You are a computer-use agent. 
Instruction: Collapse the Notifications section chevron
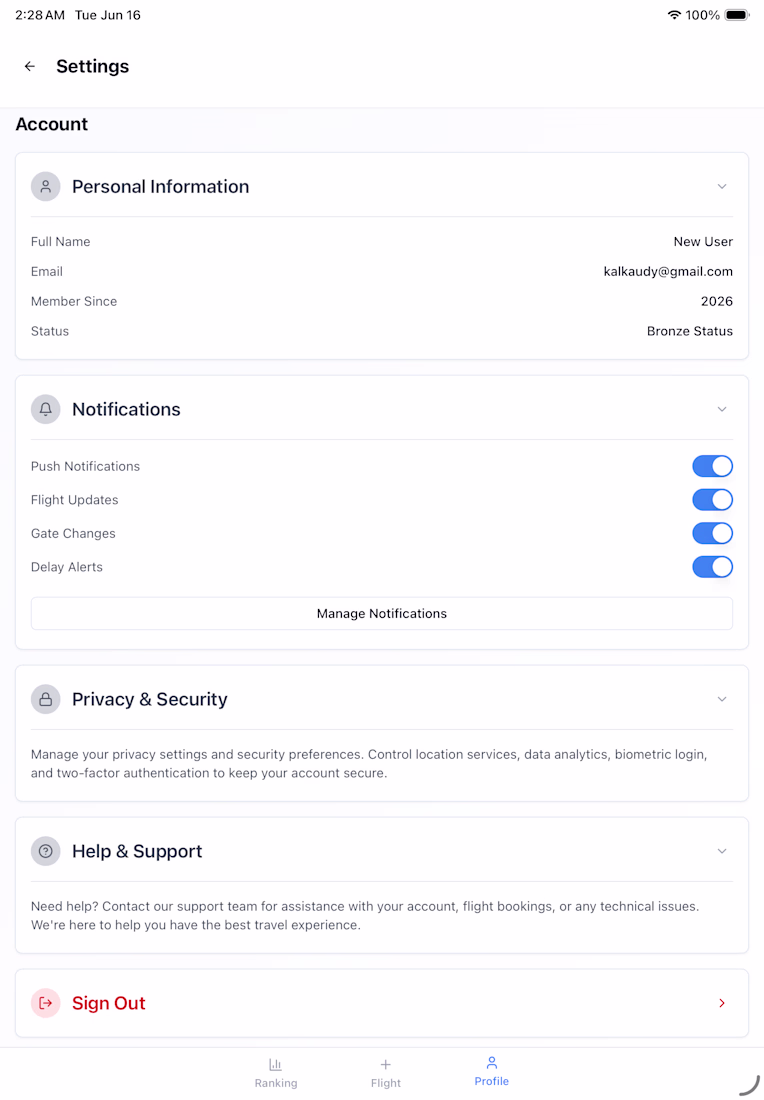[722, 409]
